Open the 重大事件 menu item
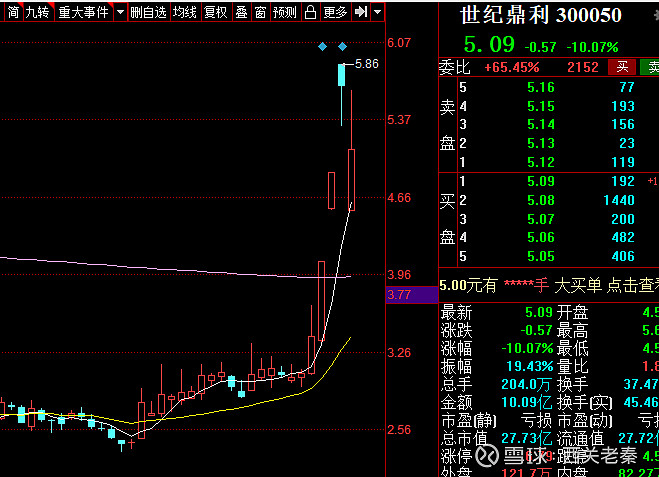The height and width of the screenshot is (477, 659). click(83, 12)
